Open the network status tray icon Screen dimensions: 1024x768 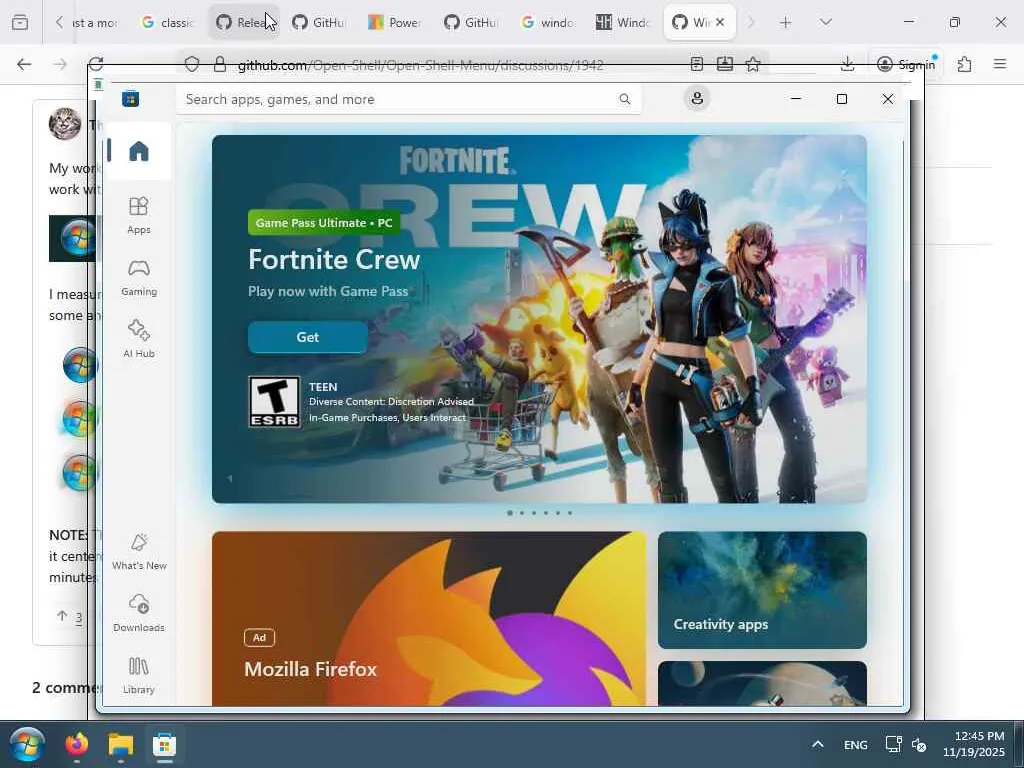[893, 744]
